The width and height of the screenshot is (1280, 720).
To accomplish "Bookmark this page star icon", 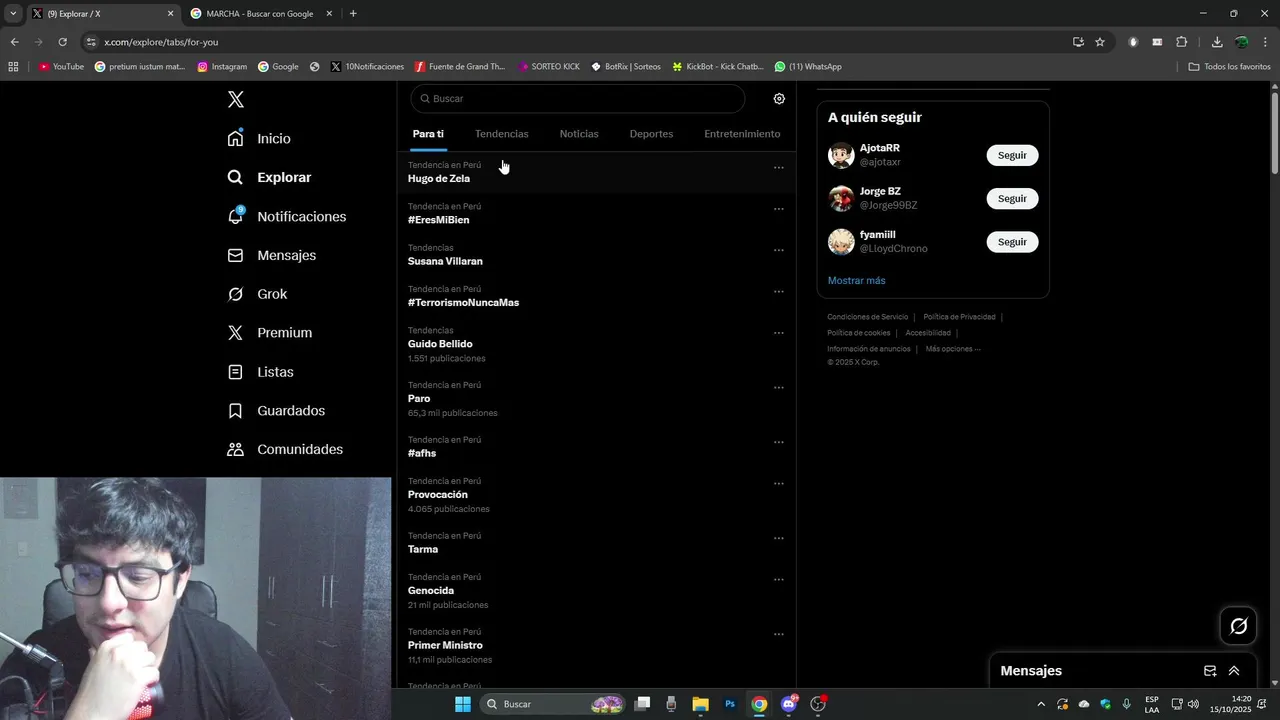I will coord(1100,42).
